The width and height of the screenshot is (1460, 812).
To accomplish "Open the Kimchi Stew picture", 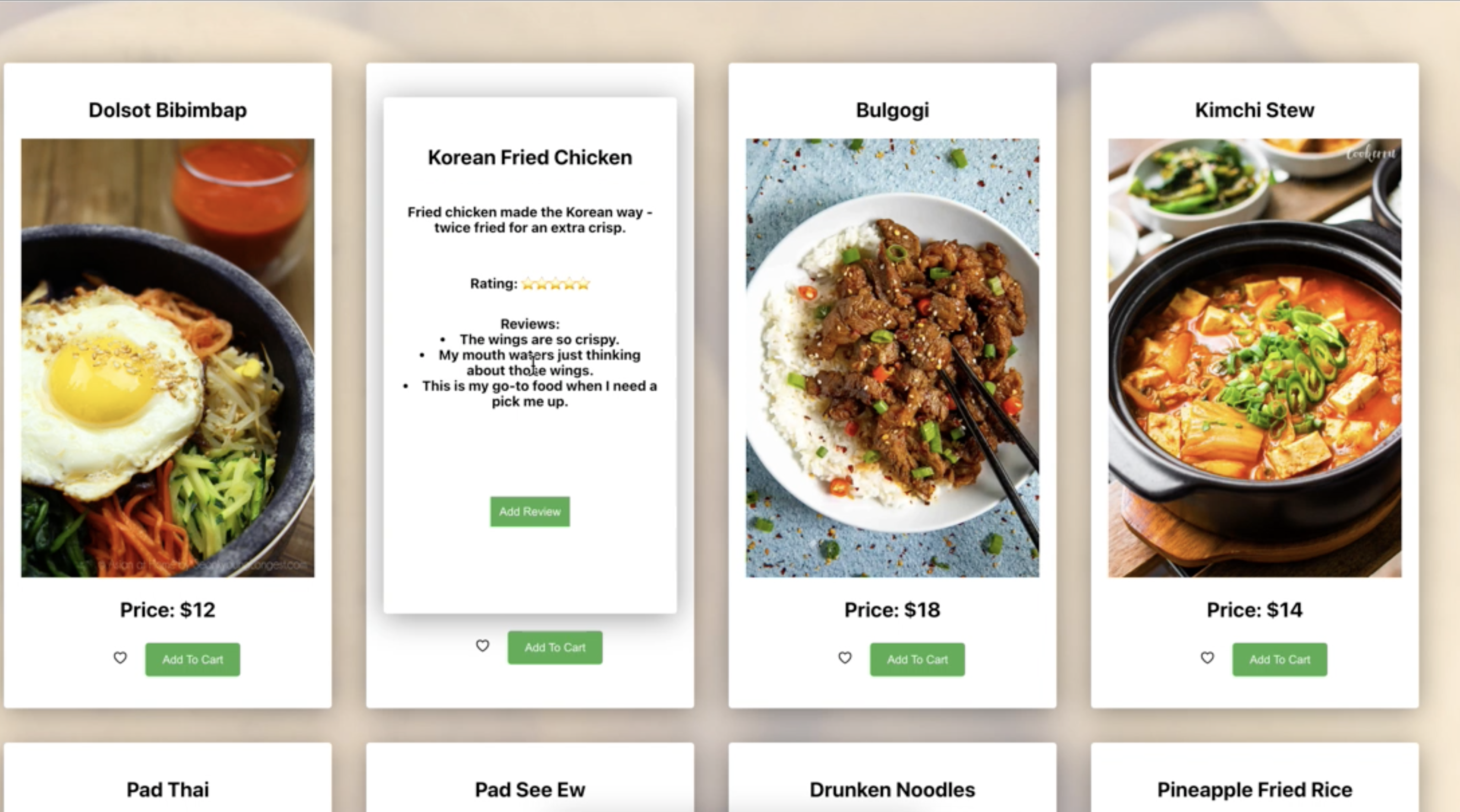I will pyautogui.click(x=1255, y=358).
